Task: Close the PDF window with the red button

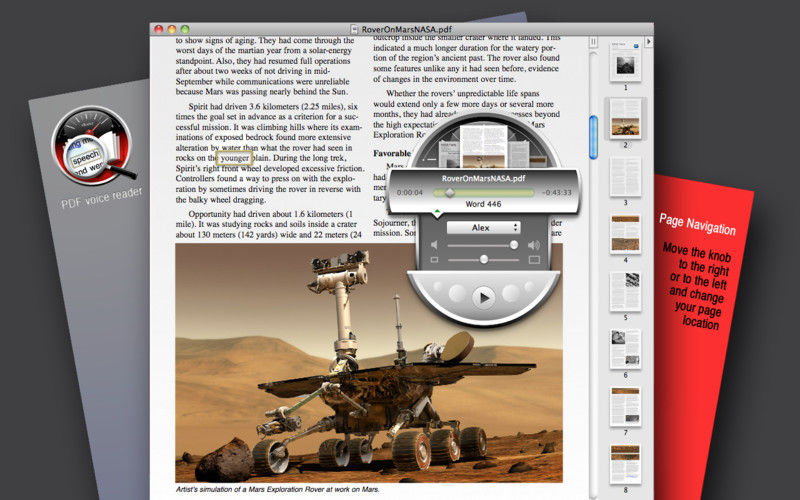Action: pyautogui.click(x=159, y=29)
